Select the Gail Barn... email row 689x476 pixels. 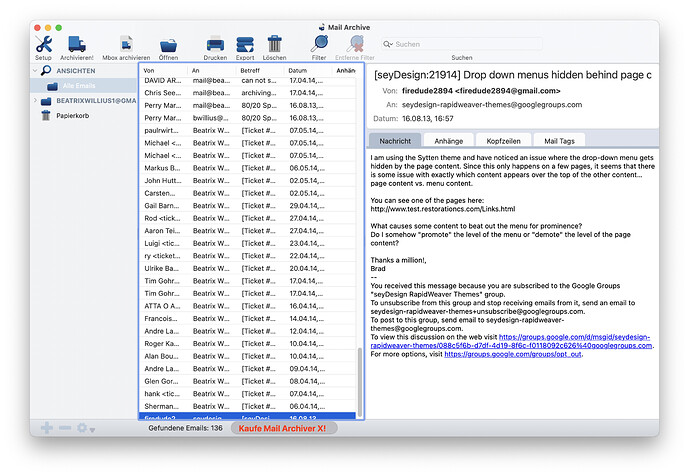coord(247,206)
